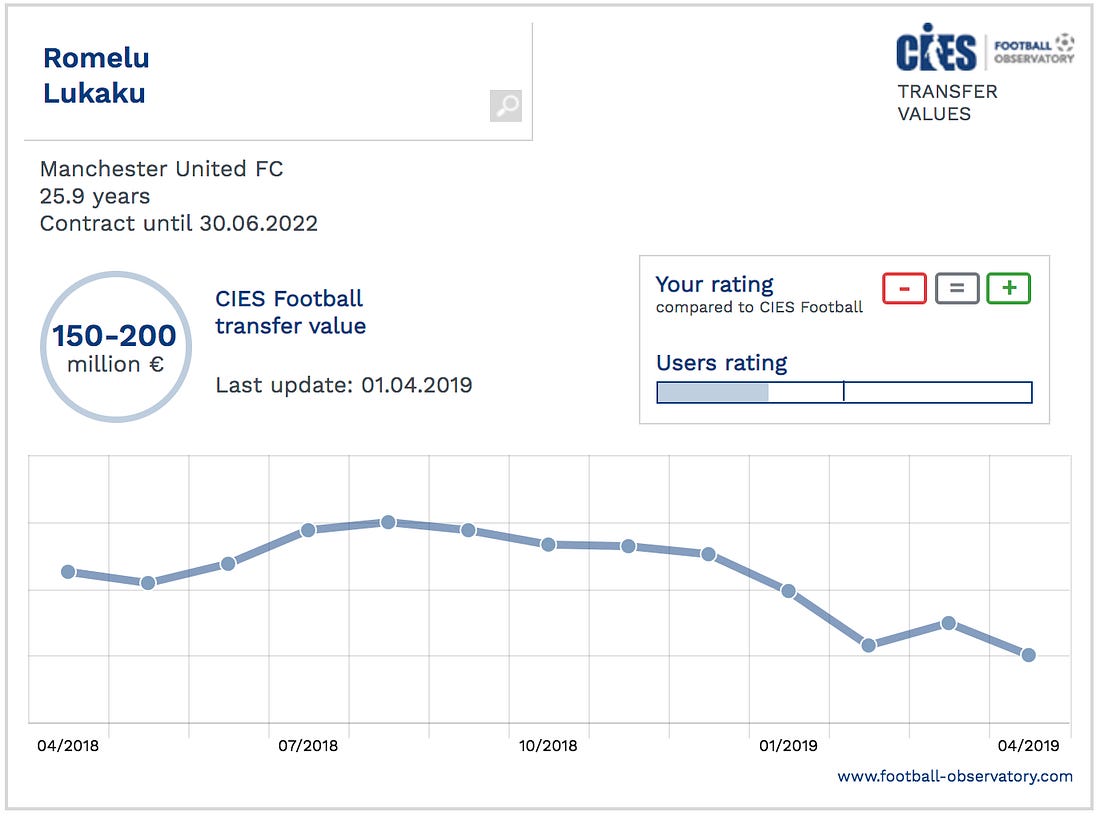Screen dimensions: 1100x817
Task: Click the TRANSFER VALUES heading
Action: [947, 102]
